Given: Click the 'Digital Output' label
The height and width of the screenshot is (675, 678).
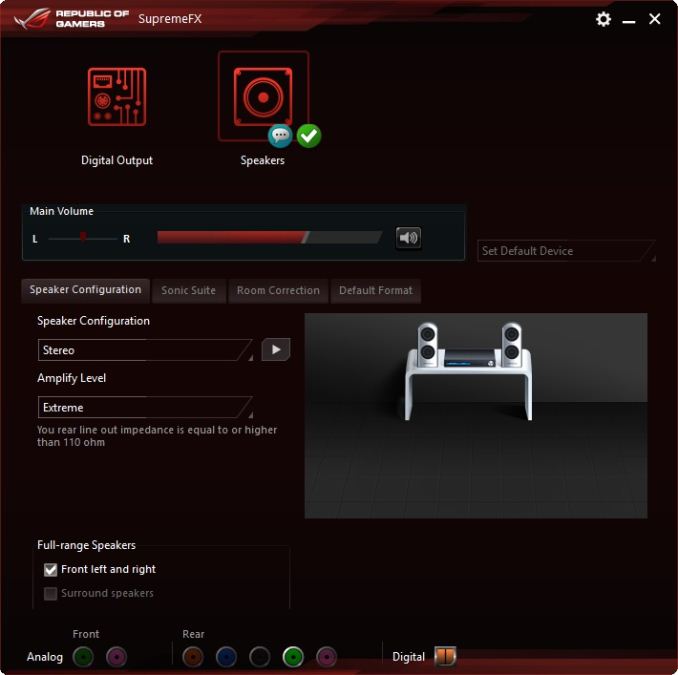Looking at the screenshot, I should coord(117,160).
